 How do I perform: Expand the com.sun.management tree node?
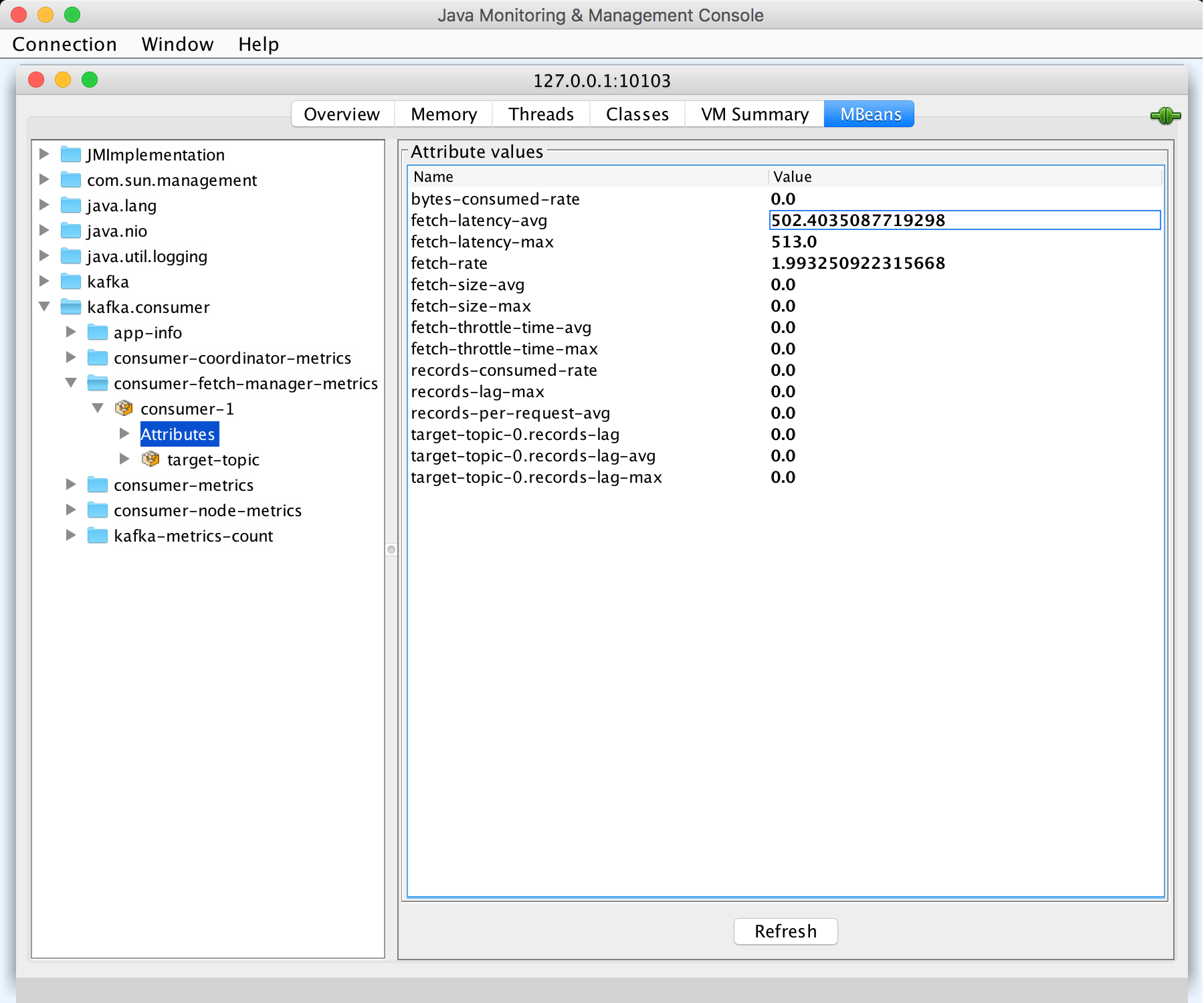tap(44, 179)
